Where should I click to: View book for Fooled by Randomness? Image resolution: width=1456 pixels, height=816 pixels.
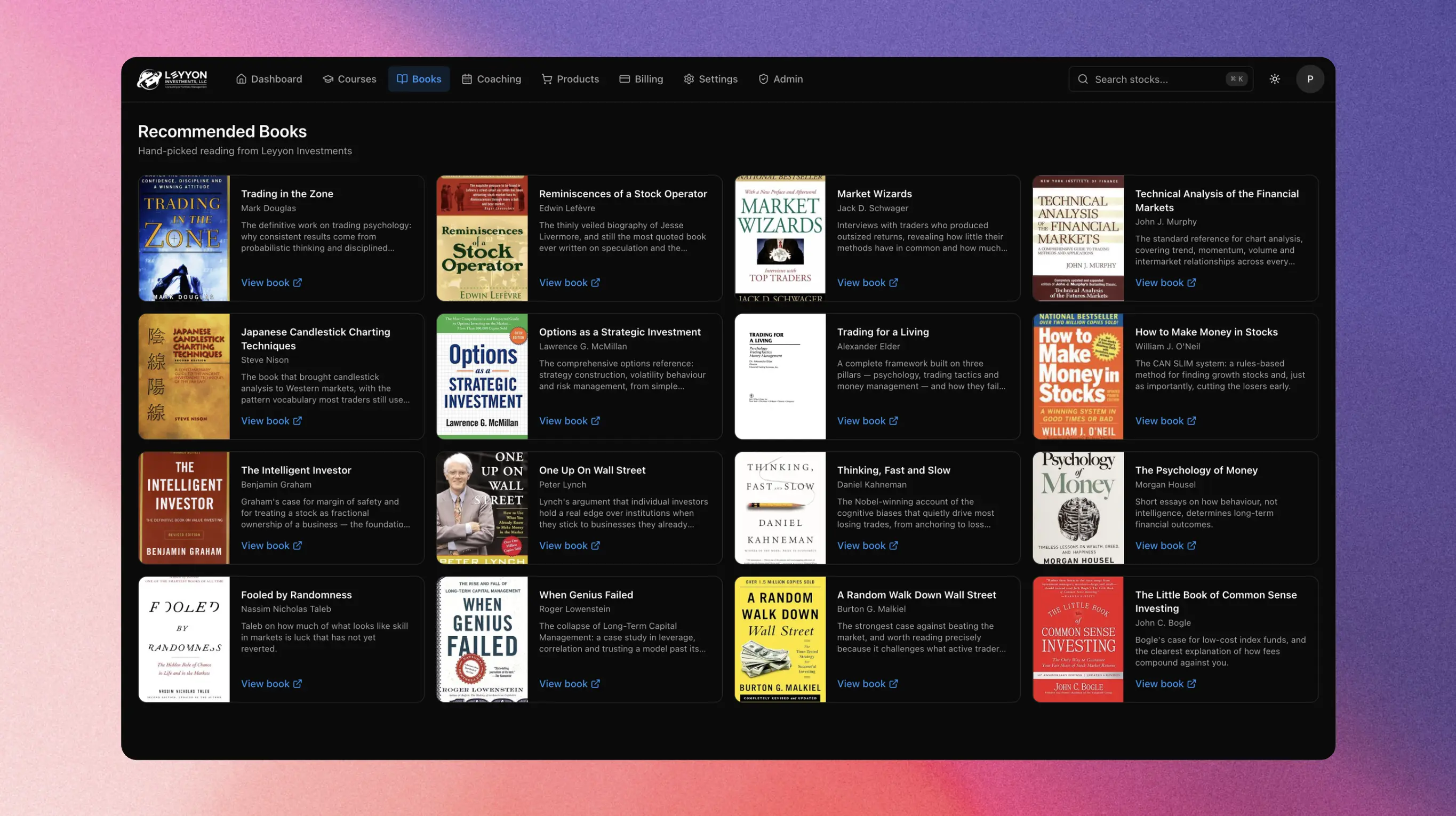click(x=271, y=684)
